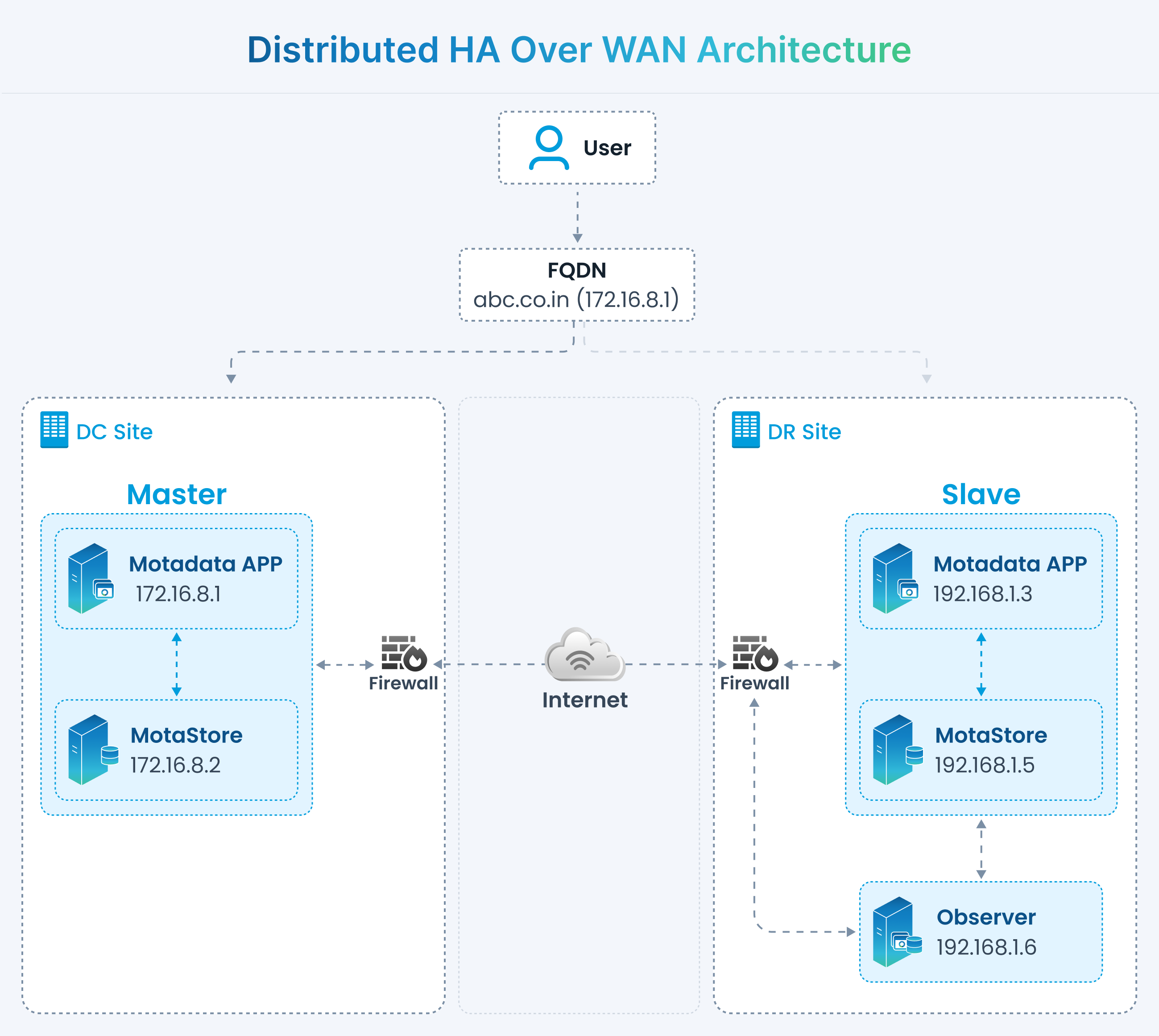
Task: Select the Master 'Motadata APP' title
Action: tap(206, 564)
